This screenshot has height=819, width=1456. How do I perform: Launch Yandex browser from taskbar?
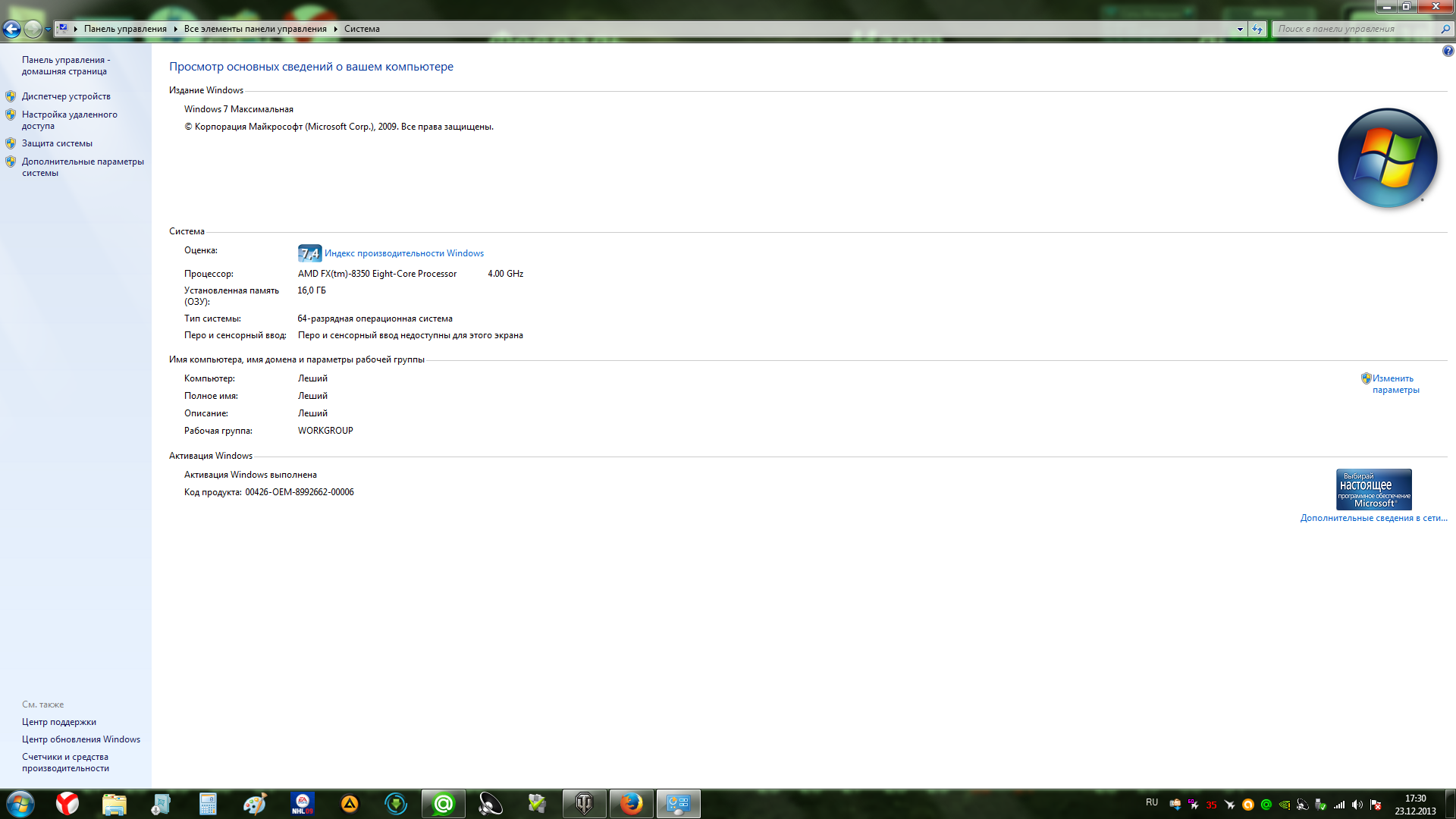[x=67, y=804]
